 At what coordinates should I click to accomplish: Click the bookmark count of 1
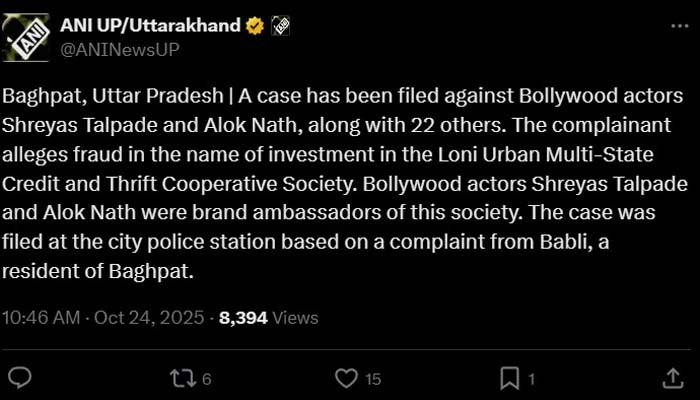click(x=532, y=380)
